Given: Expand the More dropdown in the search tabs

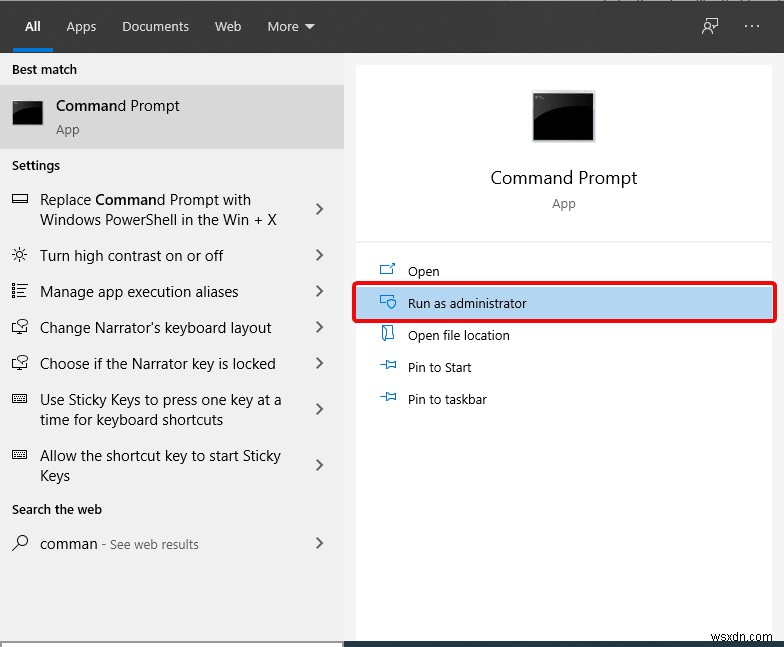Looking at the screenshot, I should (290, 27).
